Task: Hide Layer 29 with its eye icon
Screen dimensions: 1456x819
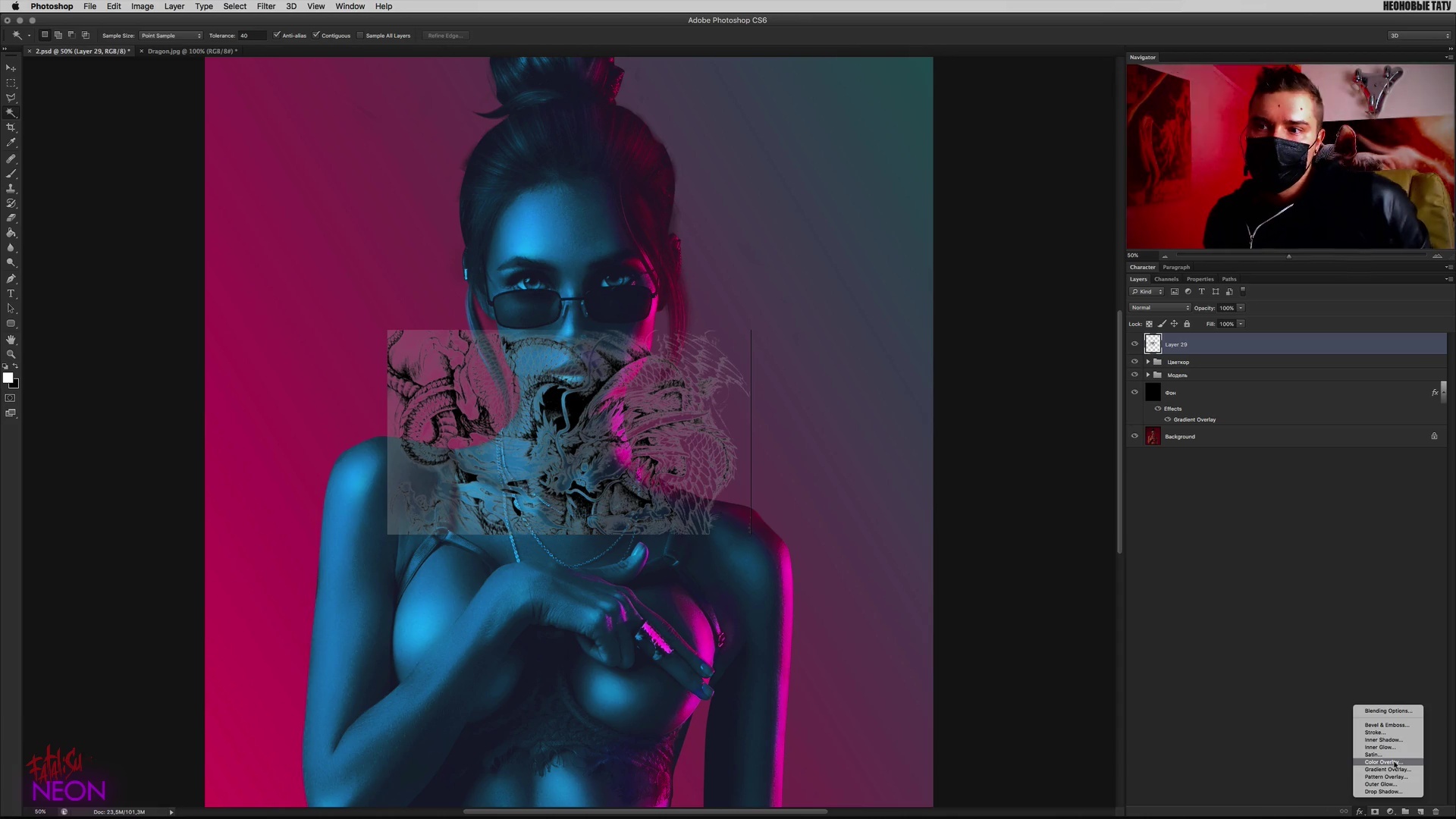Action: pos(1134,344)
